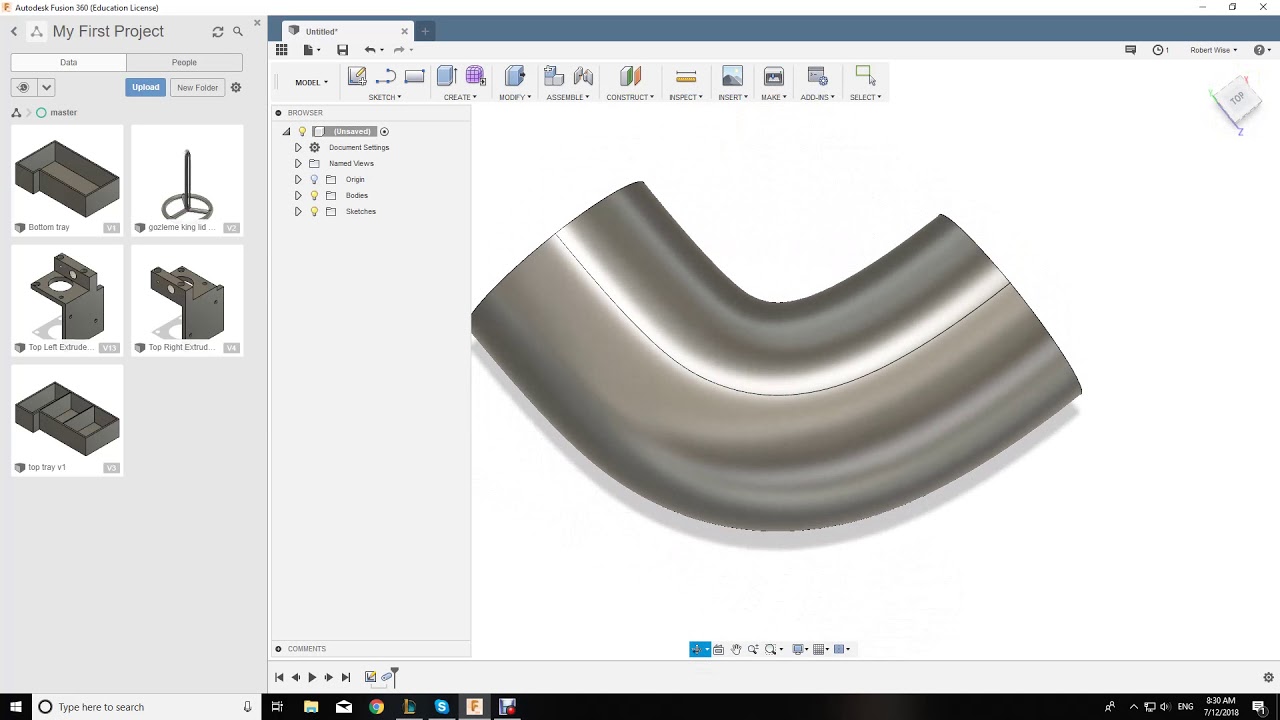The height and width of the screenshot is (720, 1280).
Task: Click the search icon in data panel
Action: pyautogui.click(x=238, y=32)
